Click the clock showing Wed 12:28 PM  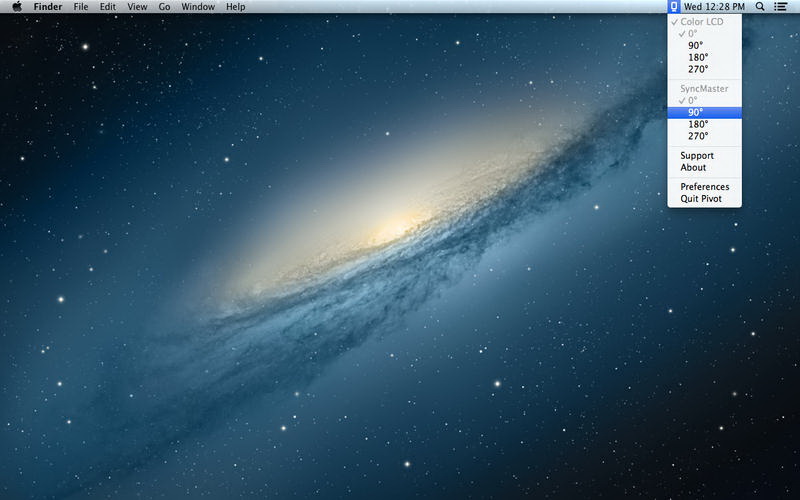tap(714, 7)
